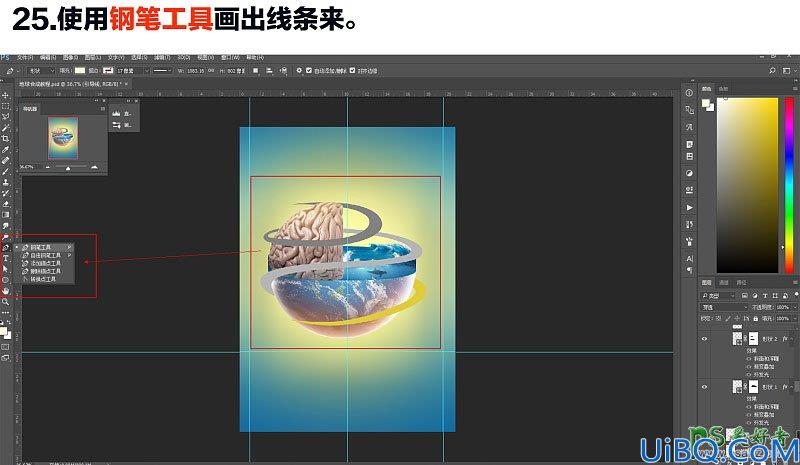Toggle link width and height icon
Viewport: 800px width, 465px height.
(211, 70)
